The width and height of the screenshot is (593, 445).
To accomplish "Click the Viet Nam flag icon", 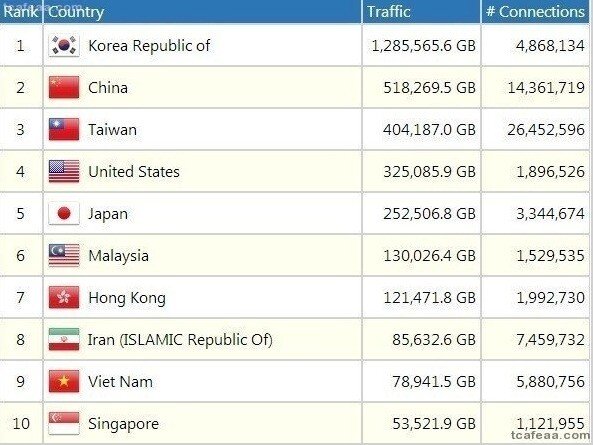I will (64, 381).
